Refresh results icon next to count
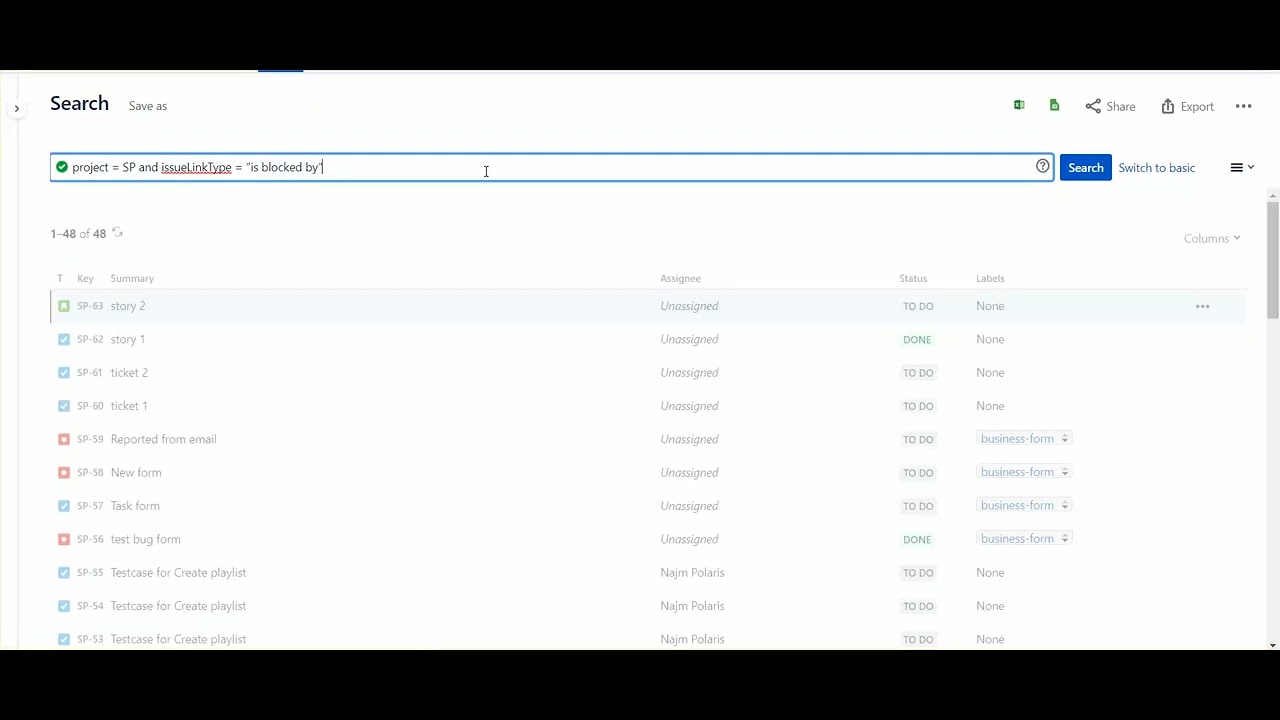 (x=117, y=232)
